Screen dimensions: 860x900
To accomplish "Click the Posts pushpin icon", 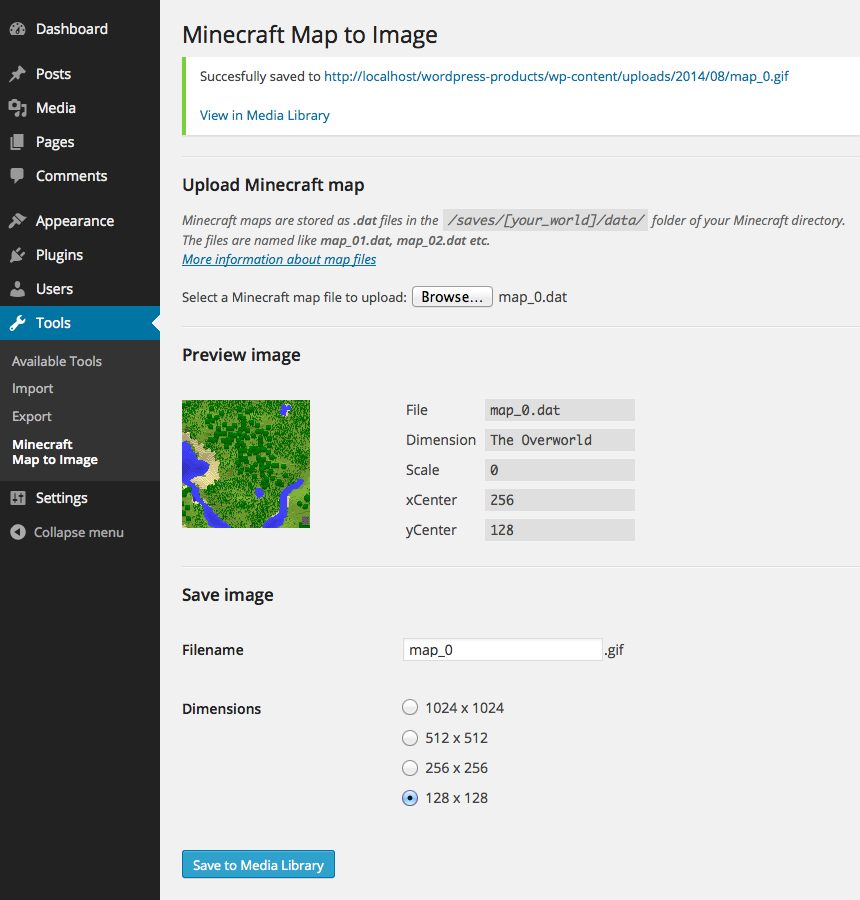I will pyautogui.click(x=18, y=74).
